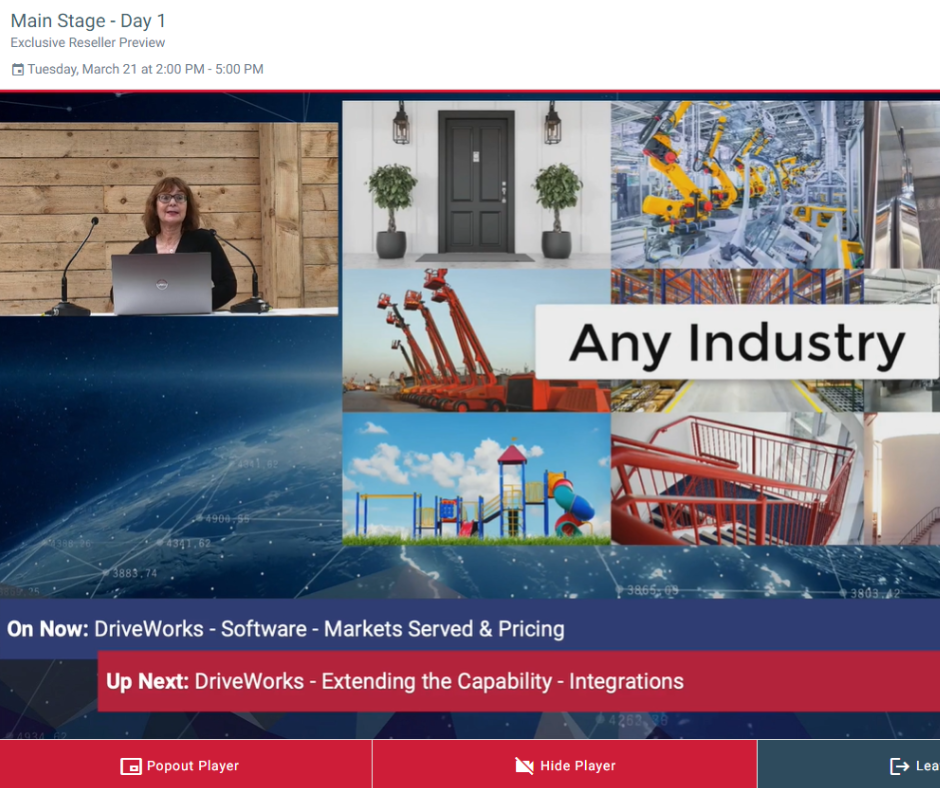Click the presenter webcam video feed
The height and width of the screenshot is (788, 940).
click(169, 219)
